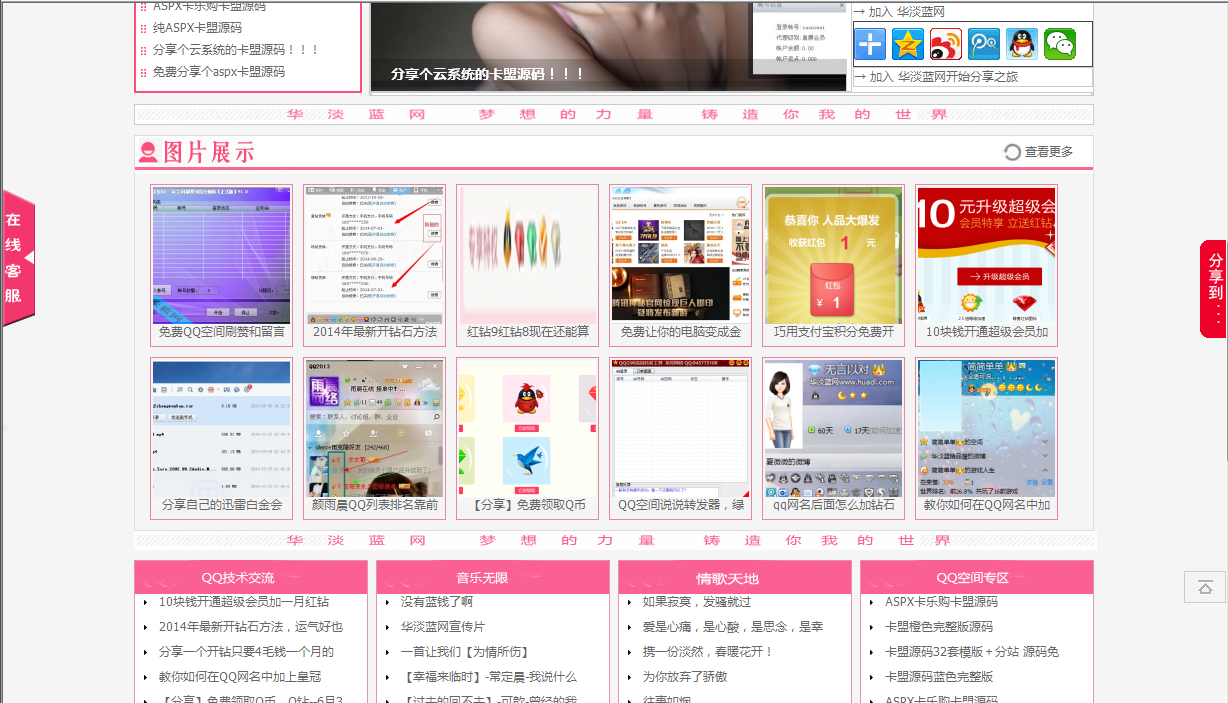Click 加入 华淡蓝网开始分享之旅 link

pos(937,77)
